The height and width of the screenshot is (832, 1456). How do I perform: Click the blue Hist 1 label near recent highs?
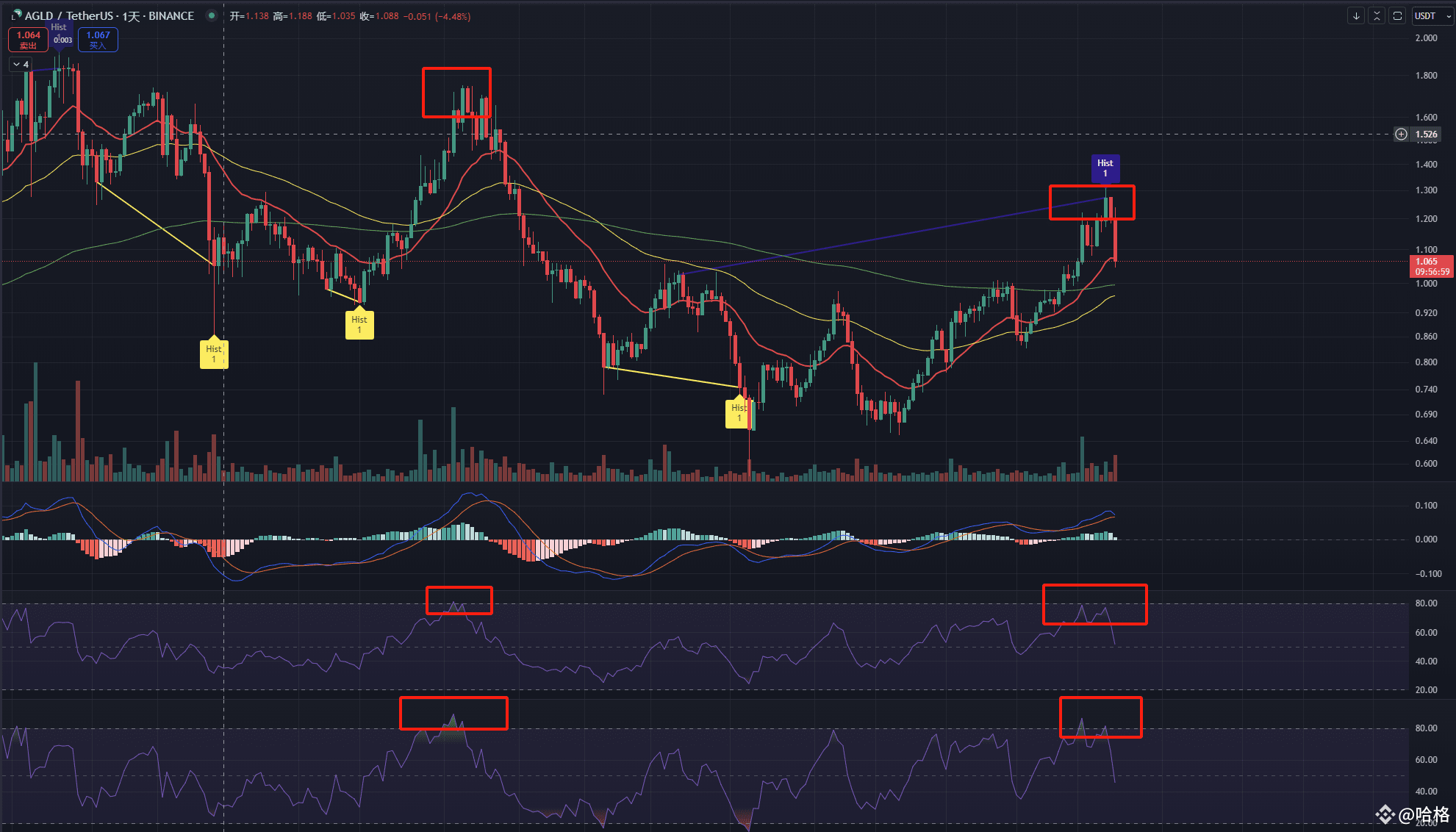1105,168
